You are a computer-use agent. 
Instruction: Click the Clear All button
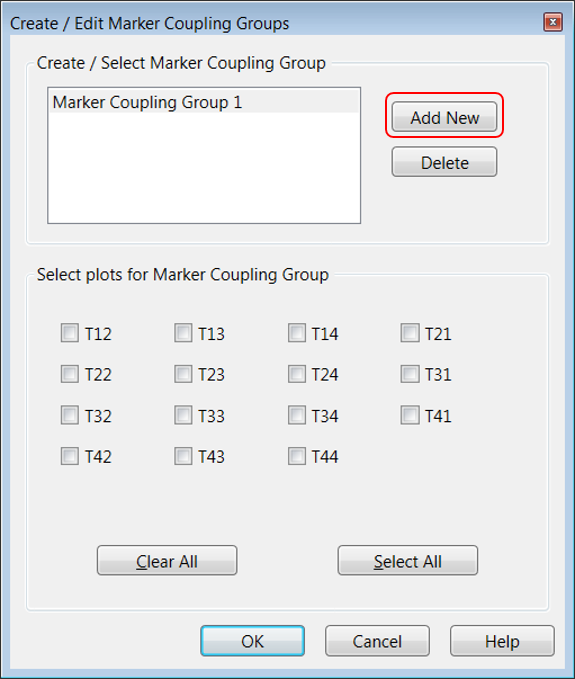tap(167, 560)
